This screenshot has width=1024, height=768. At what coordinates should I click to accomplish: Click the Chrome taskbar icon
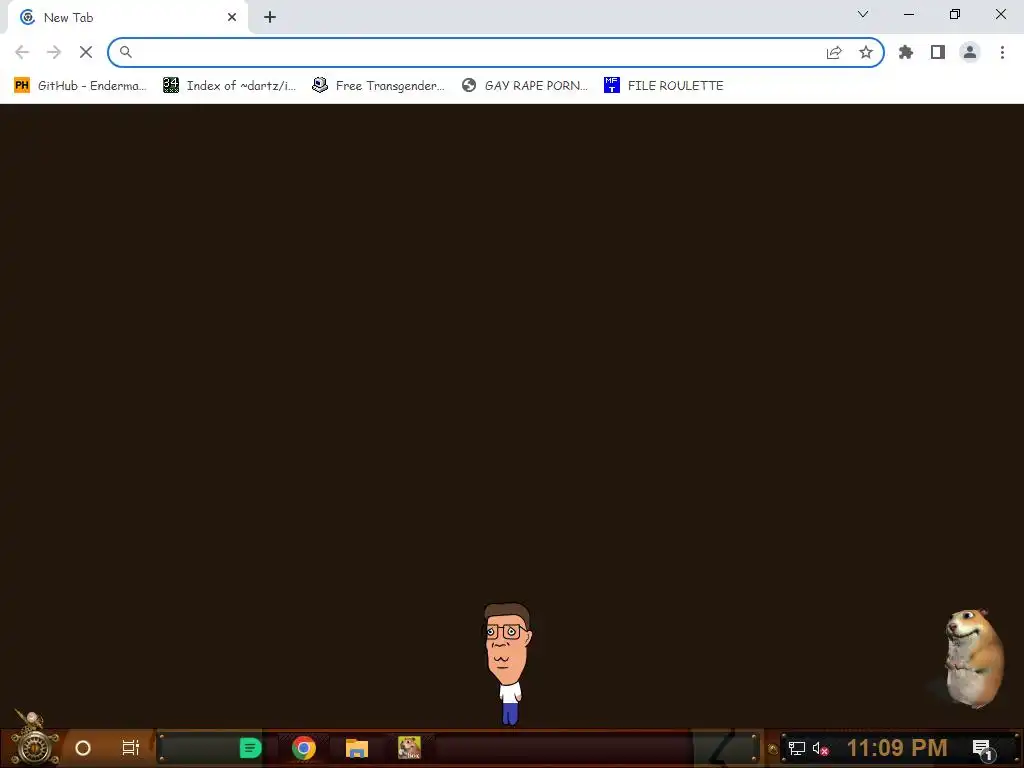[304, 748]
